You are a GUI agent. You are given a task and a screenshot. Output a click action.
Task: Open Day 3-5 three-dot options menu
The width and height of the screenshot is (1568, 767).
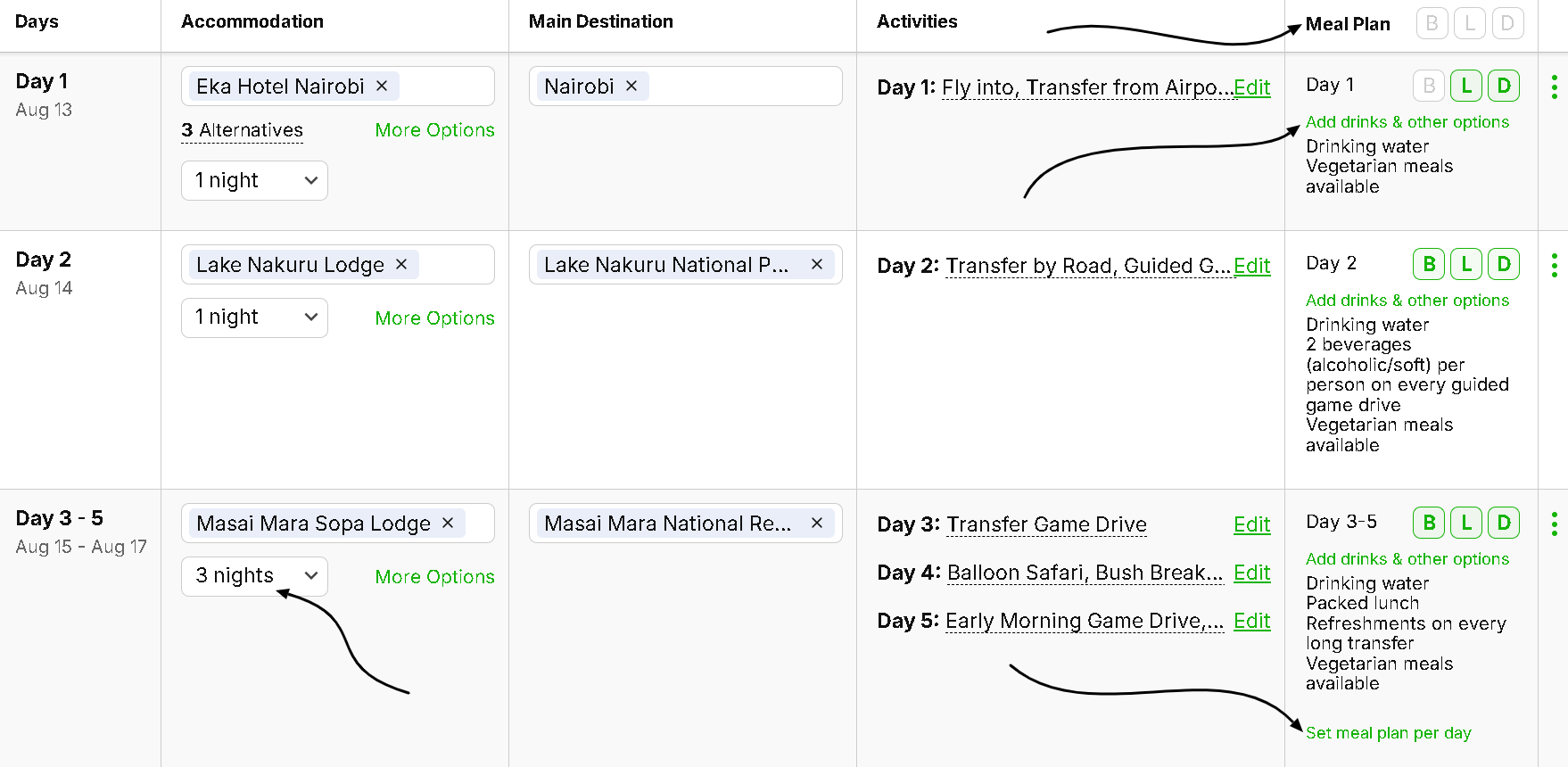point(1555,524)
